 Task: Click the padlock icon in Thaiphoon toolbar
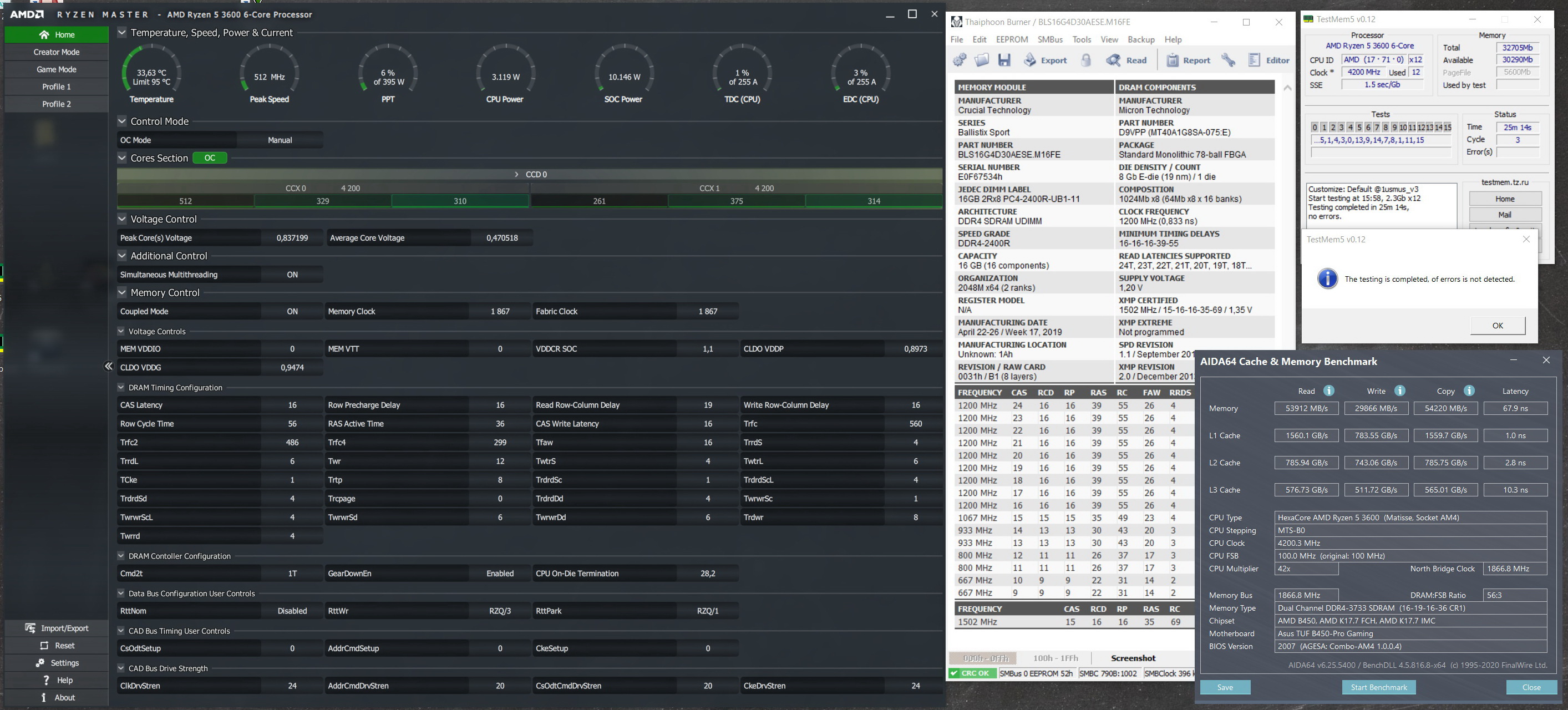point(1086,60)
